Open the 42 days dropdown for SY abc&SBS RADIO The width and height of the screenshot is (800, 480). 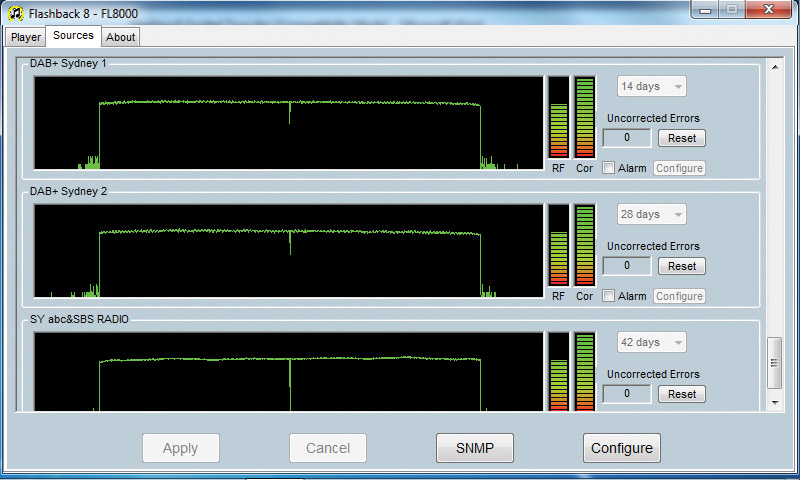(651, 342)
